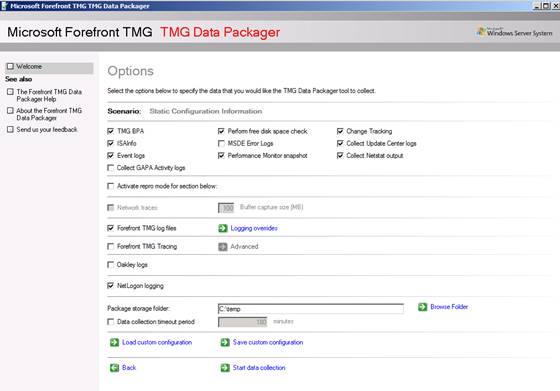Maximize the TMG Data Packager window

(546, 6)
